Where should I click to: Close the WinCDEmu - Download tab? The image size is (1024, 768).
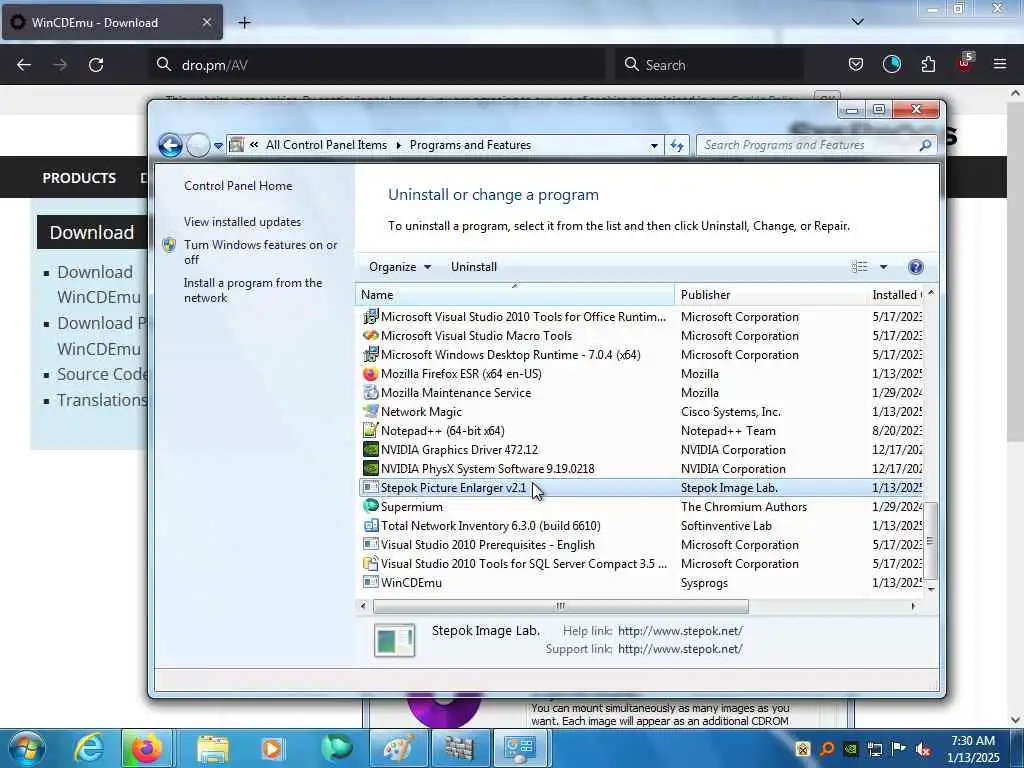coord(206,22)
